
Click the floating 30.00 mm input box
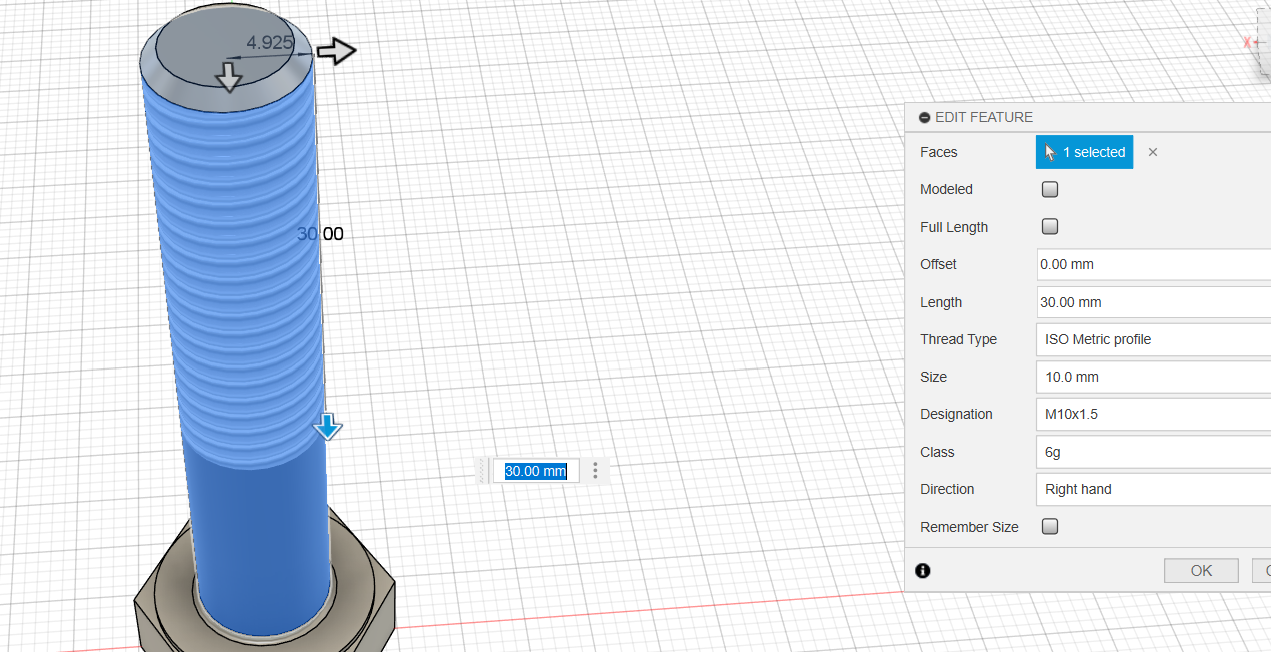(x=535, y=471)
